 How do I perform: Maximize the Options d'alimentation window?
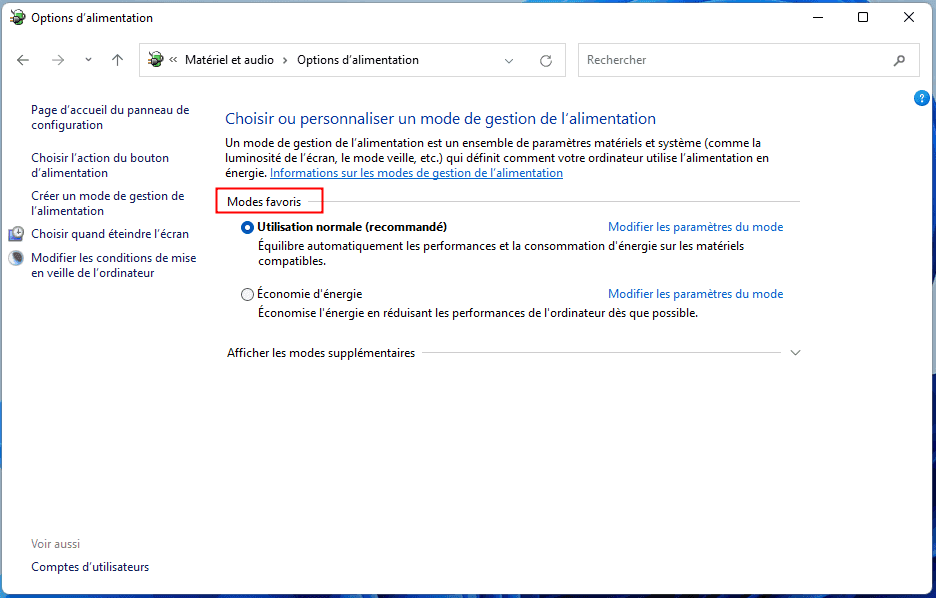(x=863, y=17)
